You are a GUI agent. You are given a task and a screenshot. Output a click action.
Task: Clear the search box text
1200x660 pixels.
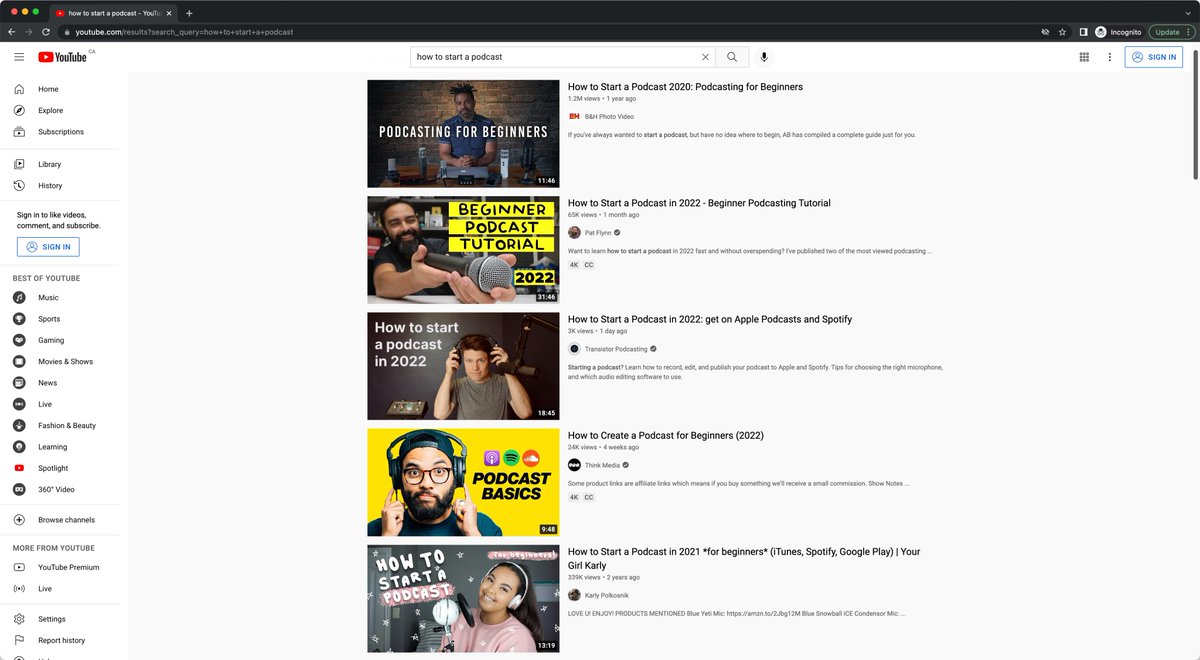(x=705, y=57)
